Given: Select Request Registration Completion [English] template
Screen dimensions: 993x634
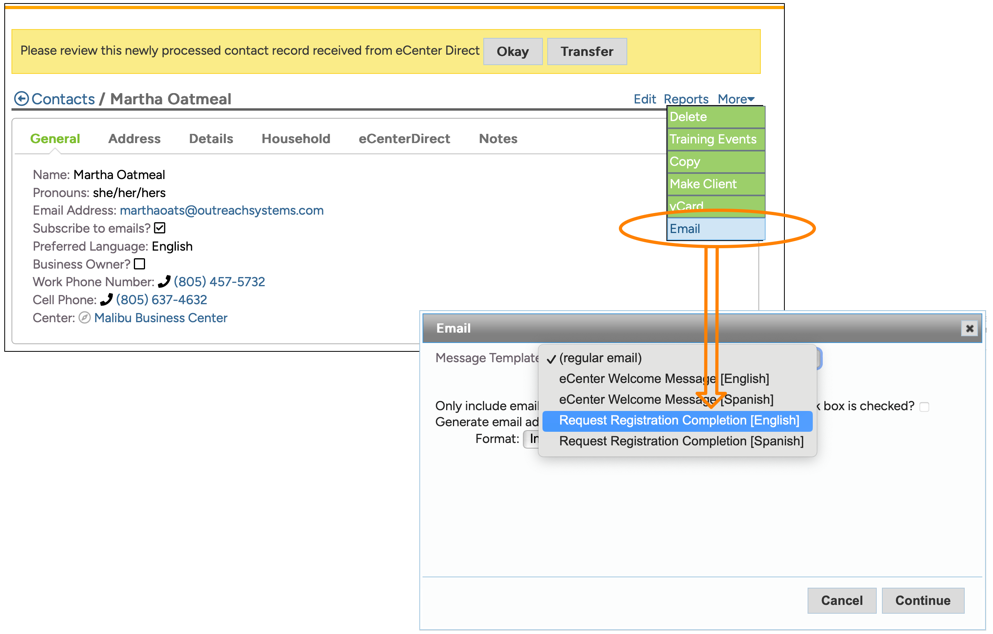Looking at the screenshot, I should pyautogui.click(x=679, y=420).
